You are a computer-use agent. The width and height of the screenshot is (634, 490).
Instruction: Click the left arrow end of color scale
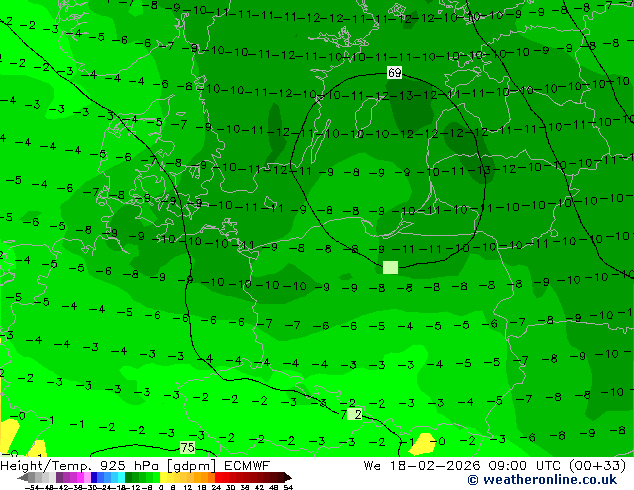pos(23,477)
